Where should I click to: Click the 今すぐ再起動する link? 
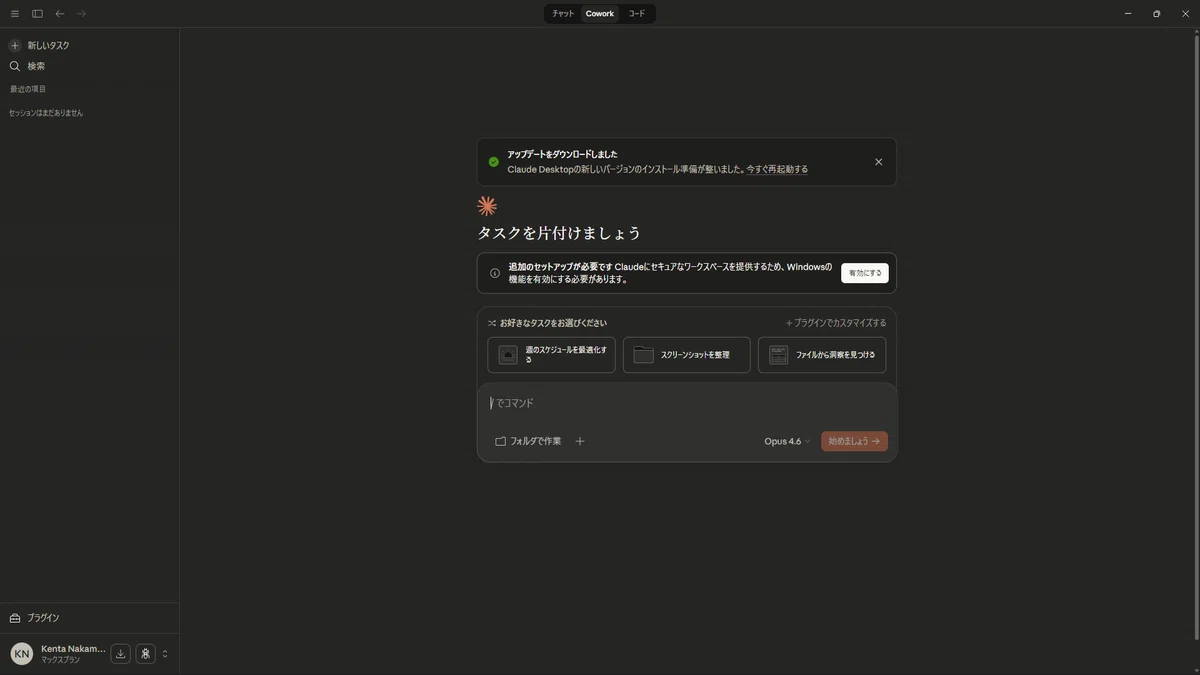point(777,170)
